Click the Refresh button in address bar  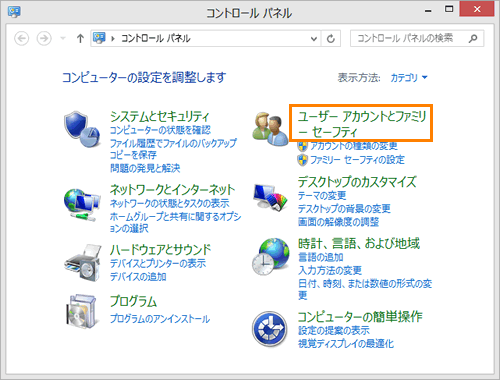(x=331, y=39)
